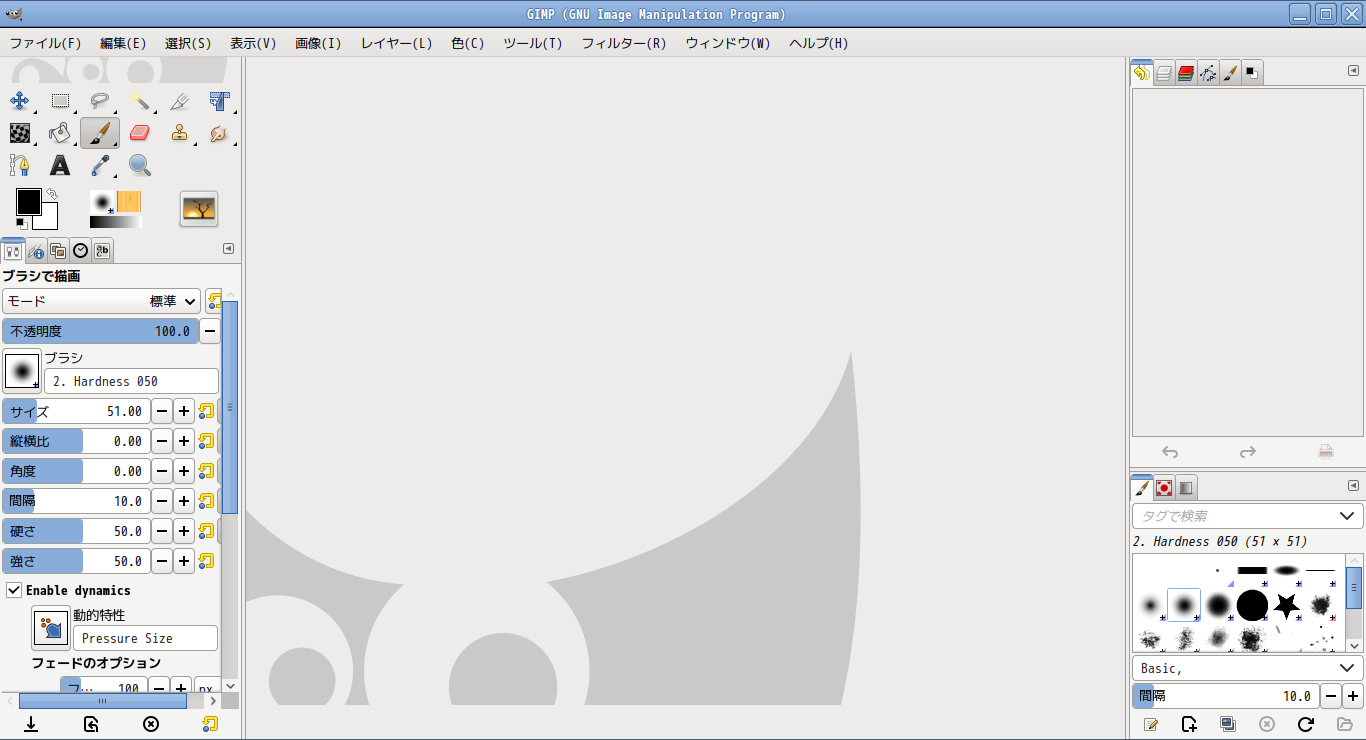Reset the サイズ value to brush default
1366x740 pixels.
click(x=207, y=411)
